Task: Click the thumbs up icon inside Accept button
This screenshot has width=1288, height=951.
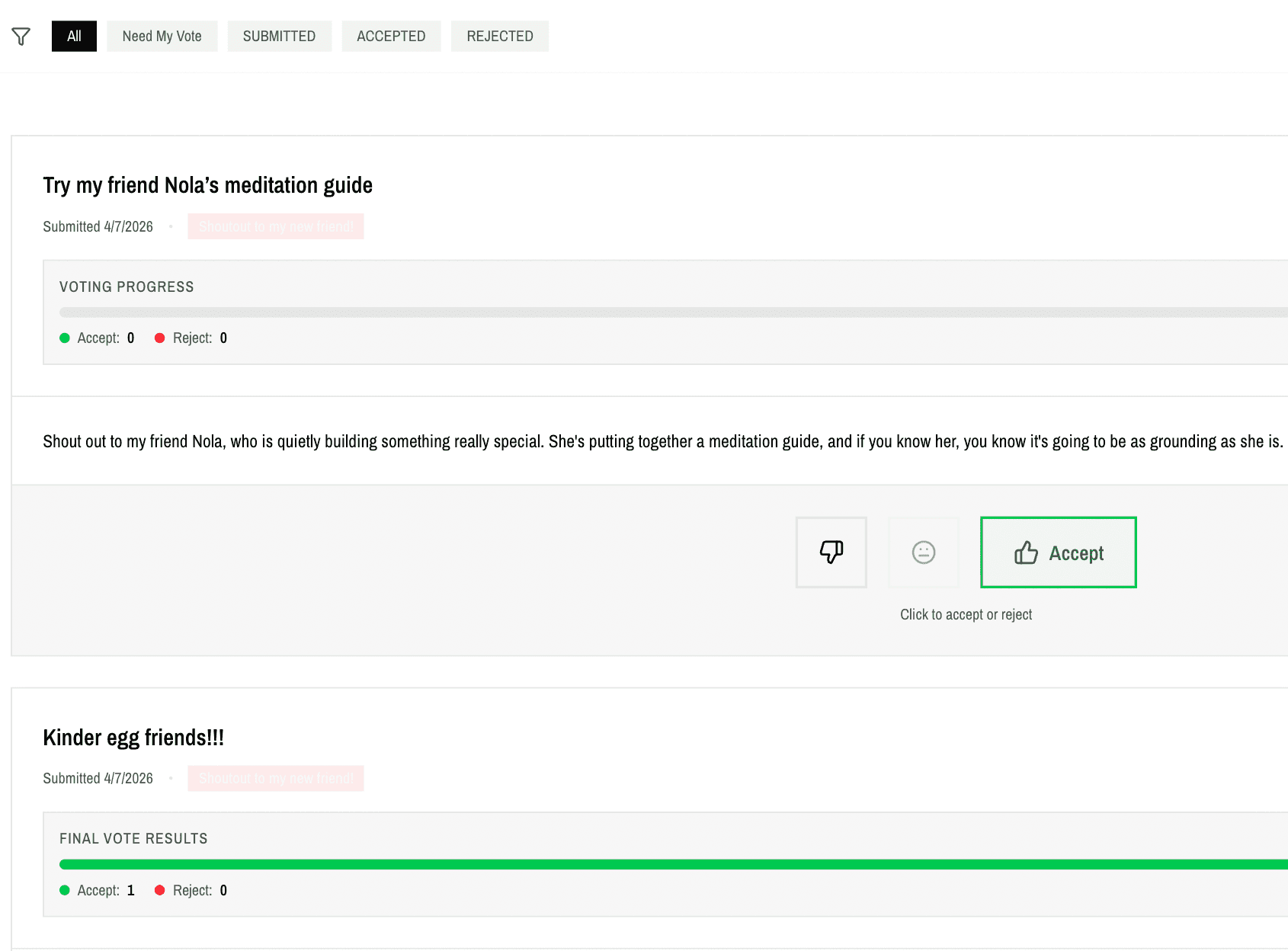Action: [1026, 552]
